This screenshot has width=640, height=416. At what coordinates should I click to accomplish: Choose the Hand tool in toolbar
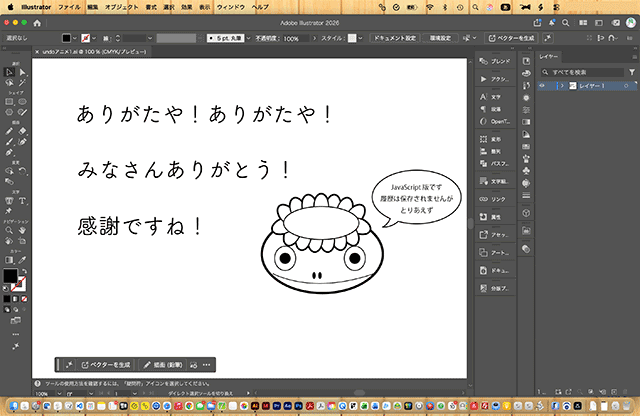click(22, 231)
